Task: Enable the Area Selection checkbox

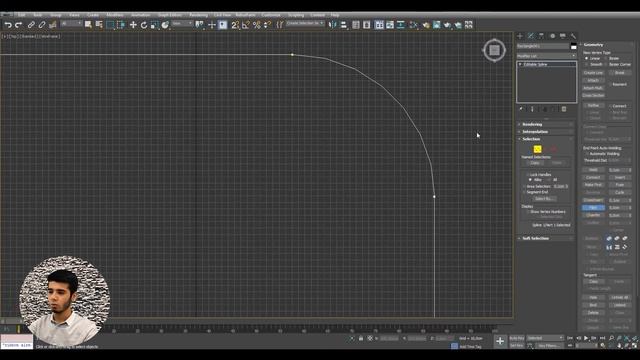Action: [524, 187]
